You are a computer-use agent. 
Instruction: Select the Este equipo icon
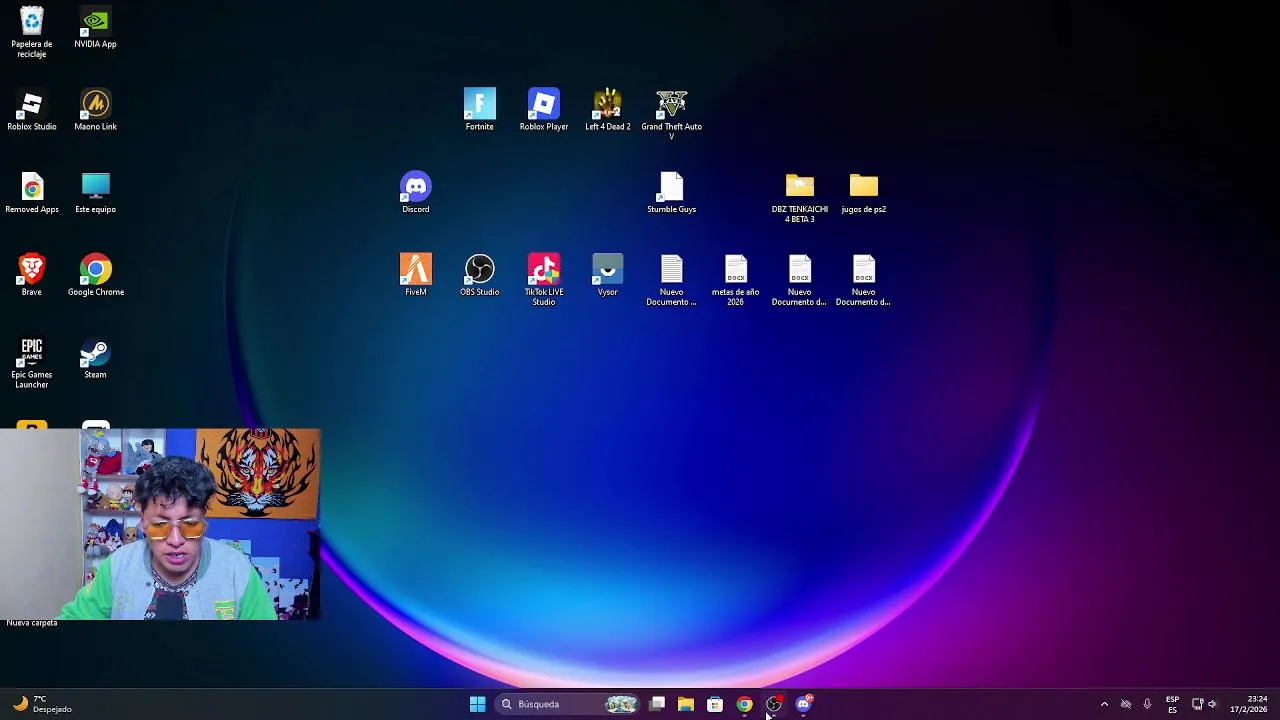95,193
